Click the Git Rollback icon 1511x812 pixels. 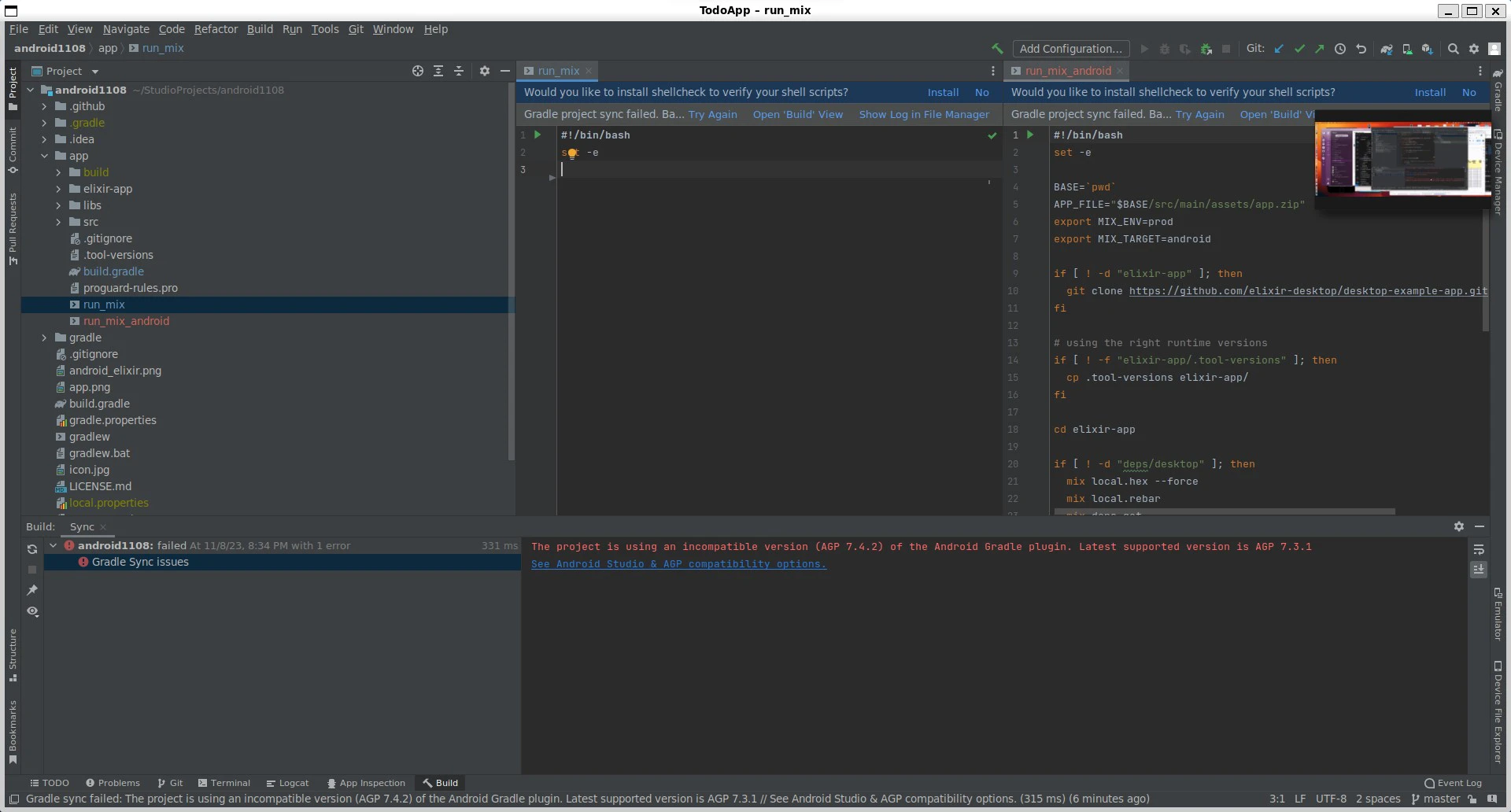[x=1361, y=49]
